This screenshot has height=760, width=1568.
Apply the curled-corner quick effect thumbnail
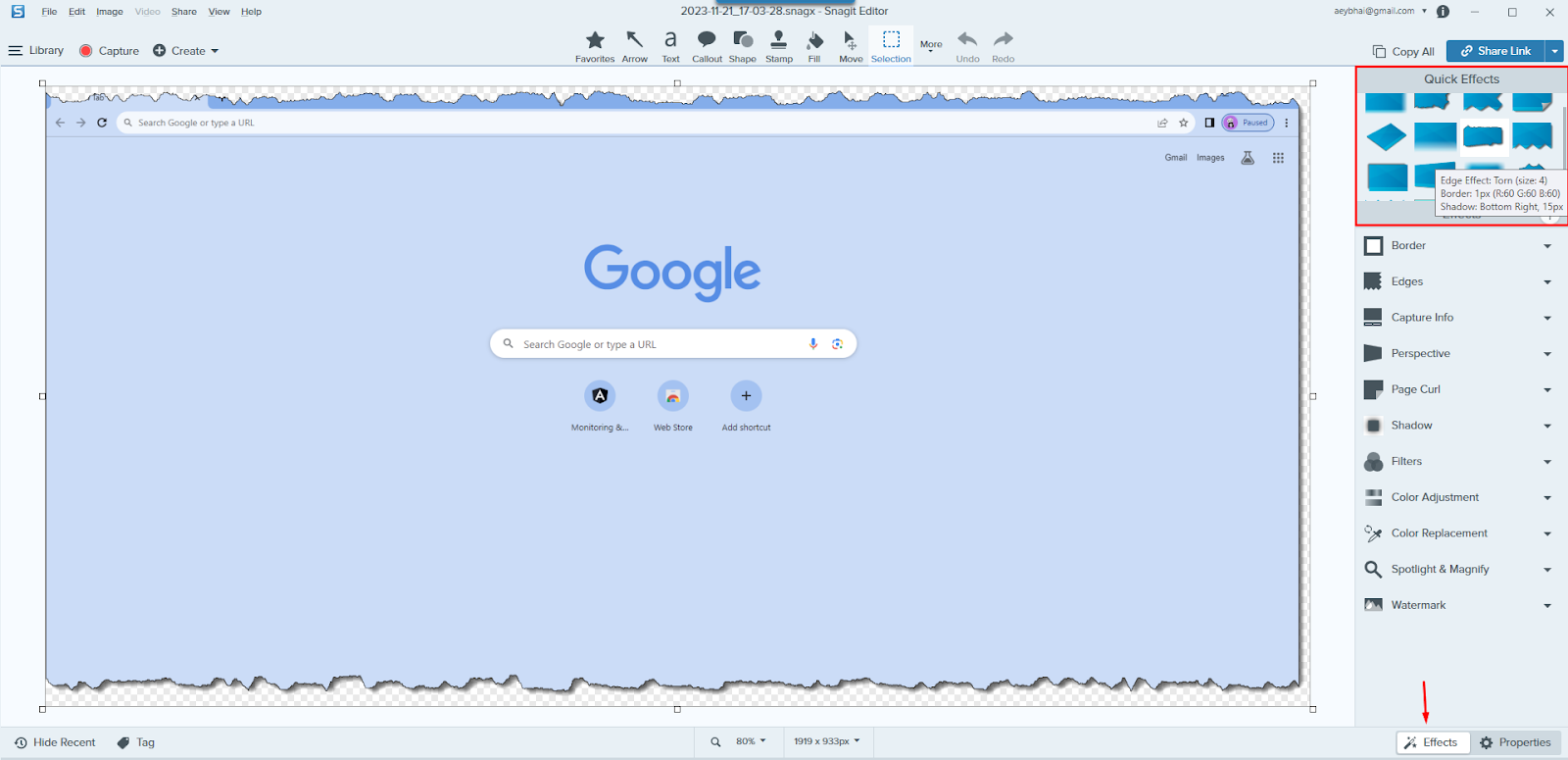point(1533,102)
